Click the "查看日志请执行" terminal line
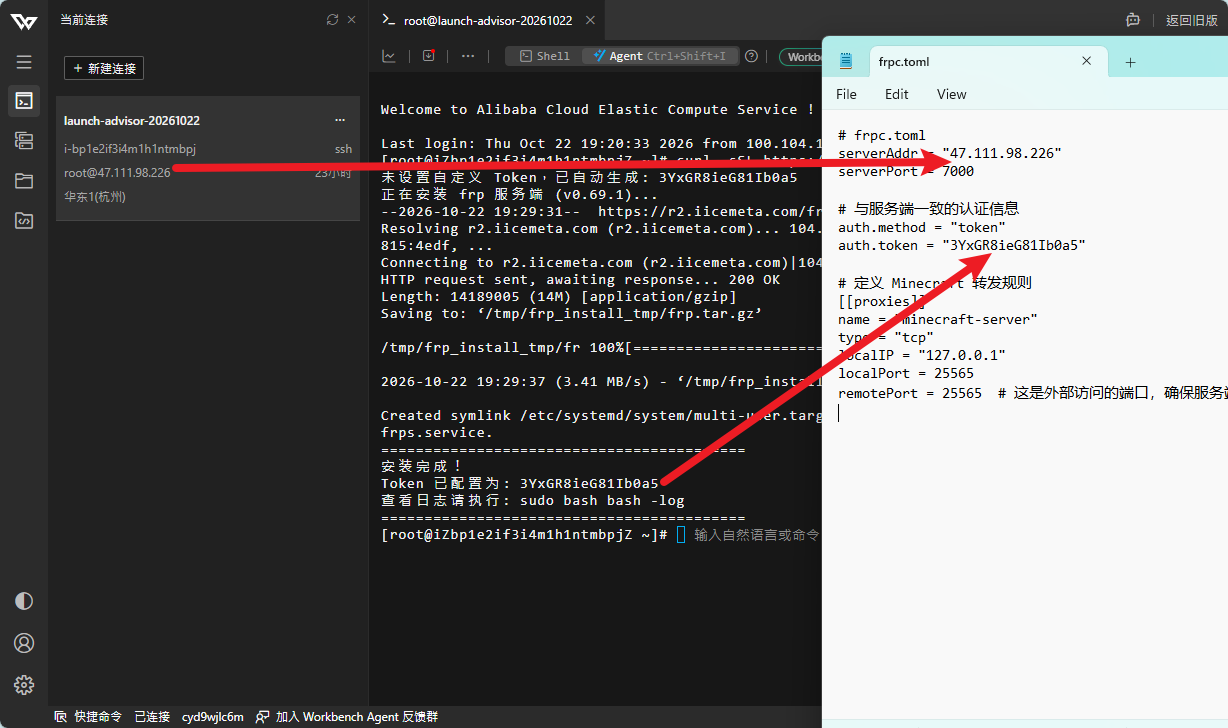The image size is (1228, 728). 533,500
